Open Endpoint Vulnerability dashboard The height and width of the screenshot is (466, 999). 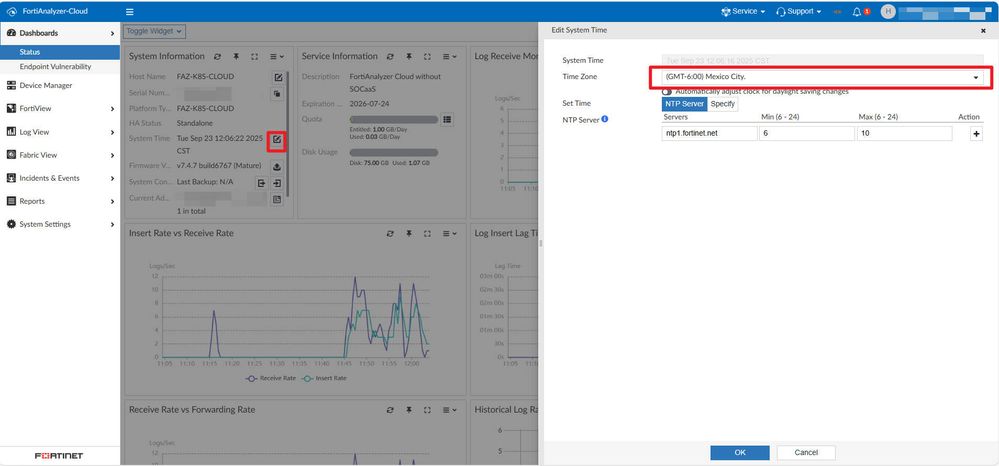coord(60,66)
